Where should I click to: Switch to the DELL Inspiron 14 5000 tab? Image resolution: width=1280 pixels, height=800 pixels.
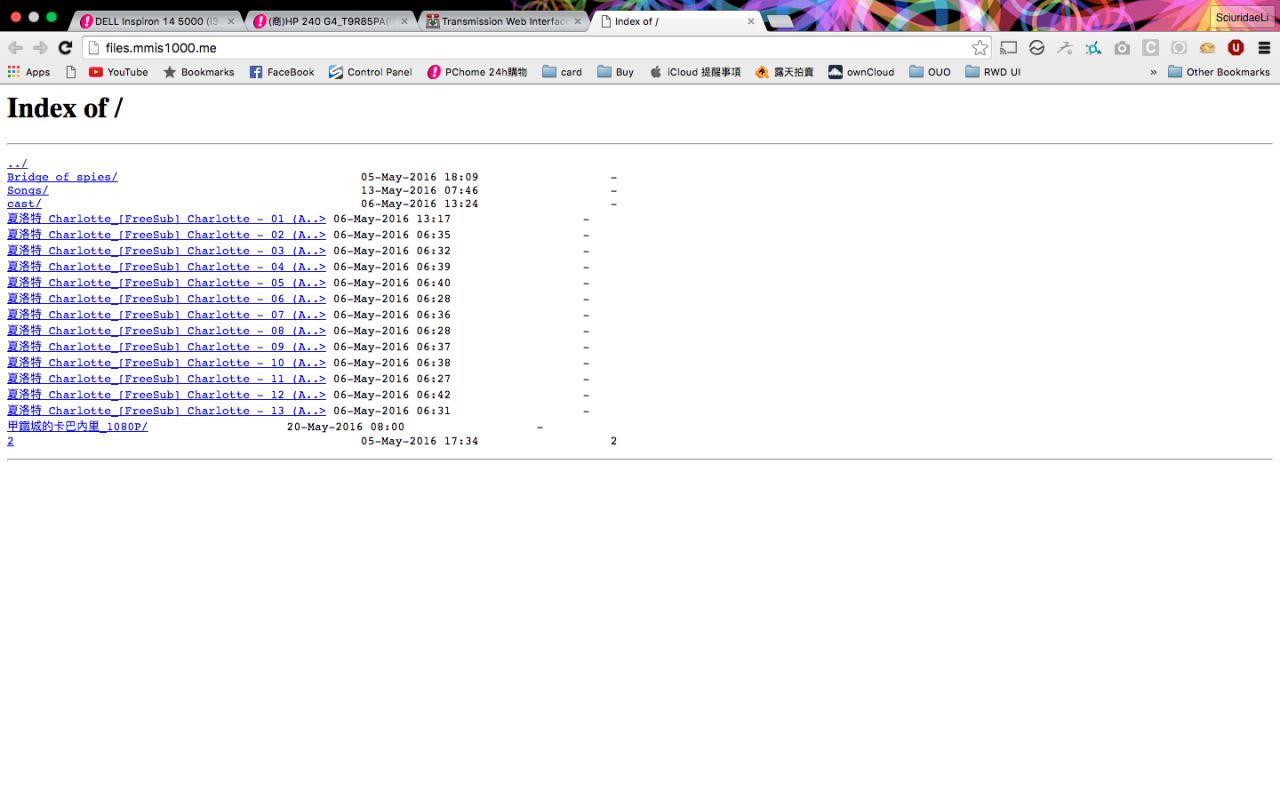pyautogui.click(x=158, y=21)
